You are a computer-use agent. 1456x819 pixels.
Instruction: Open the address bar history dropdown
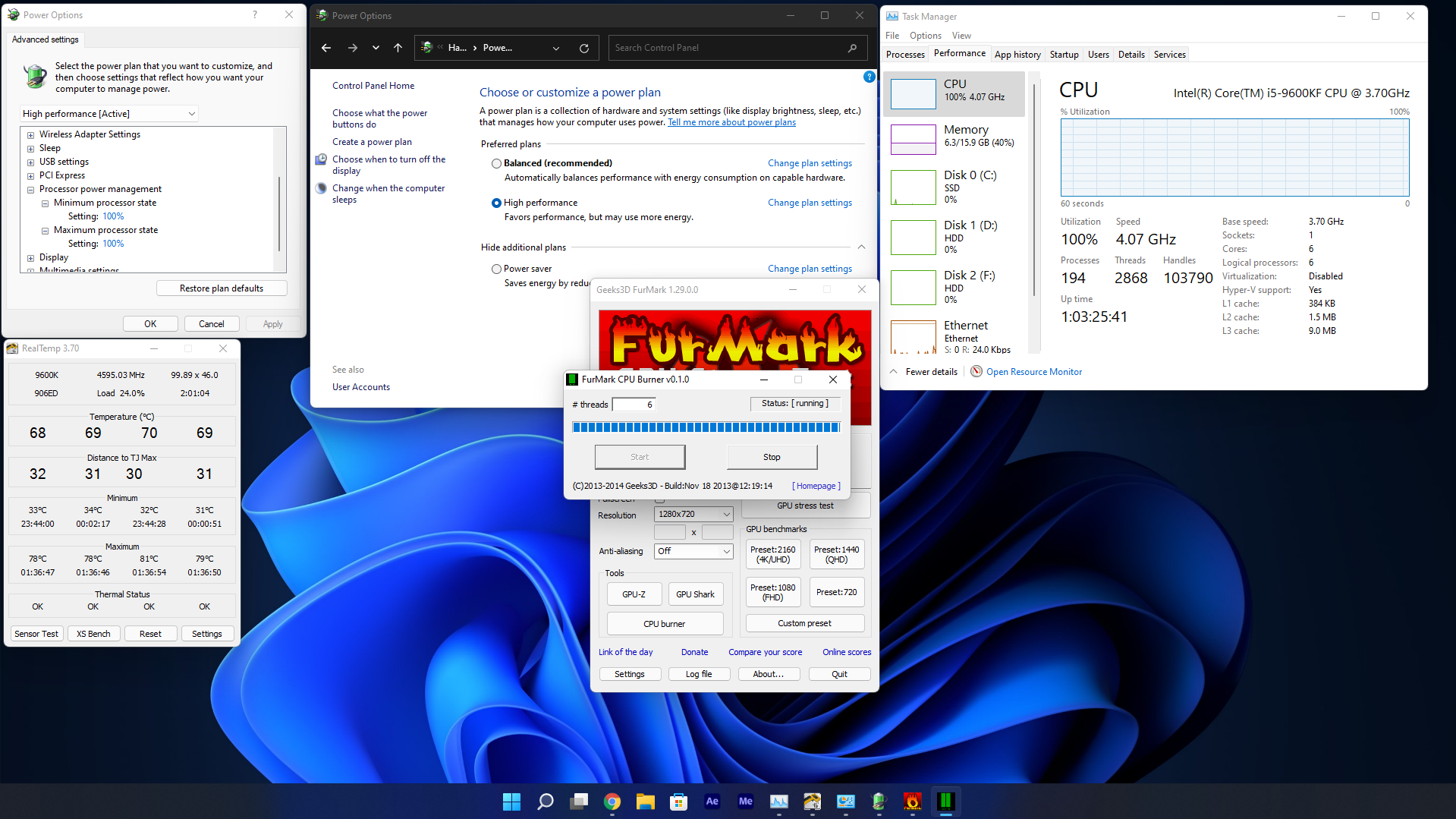click(556, 48)
